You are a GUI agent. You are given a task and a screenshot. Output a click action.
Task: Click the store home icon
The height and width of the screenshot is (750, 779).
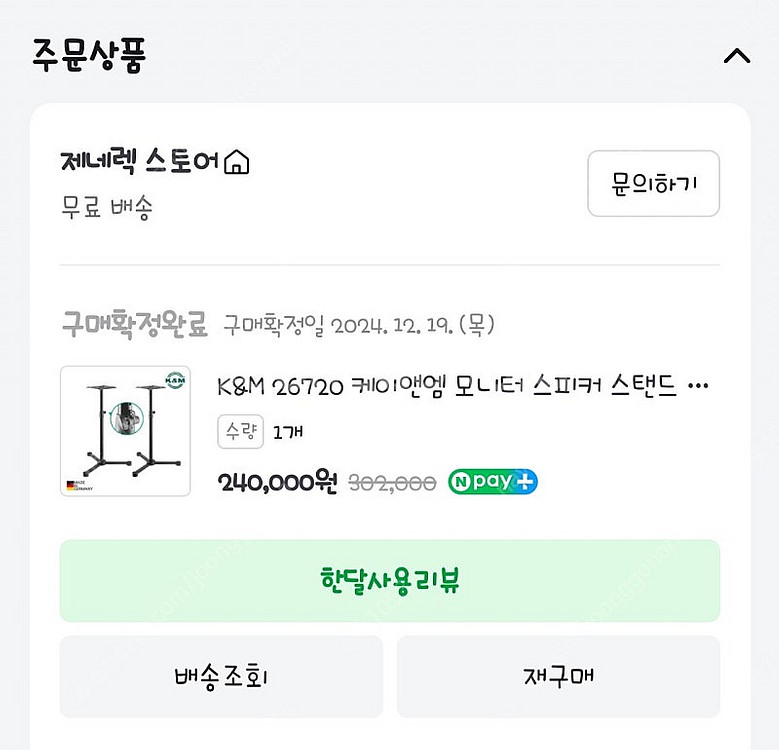(x=237, y=162)
